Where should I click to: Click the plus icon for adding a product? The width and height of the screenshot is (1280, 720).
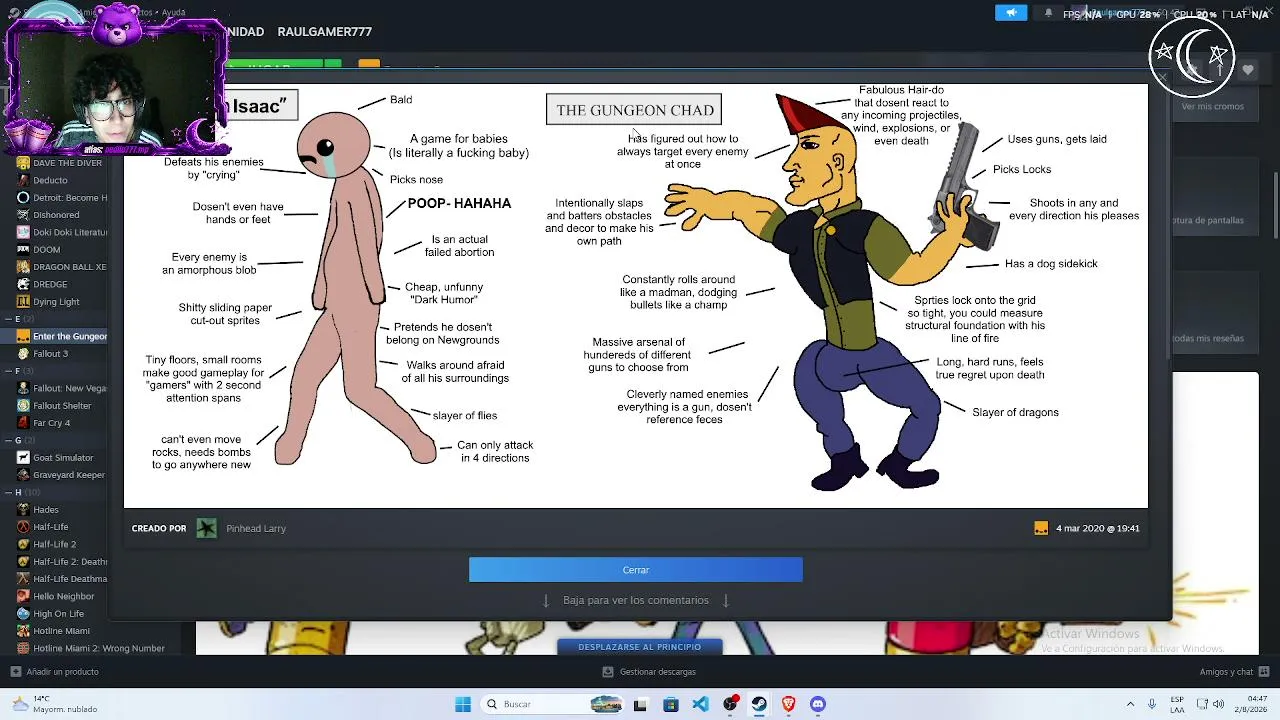(15, 672)
